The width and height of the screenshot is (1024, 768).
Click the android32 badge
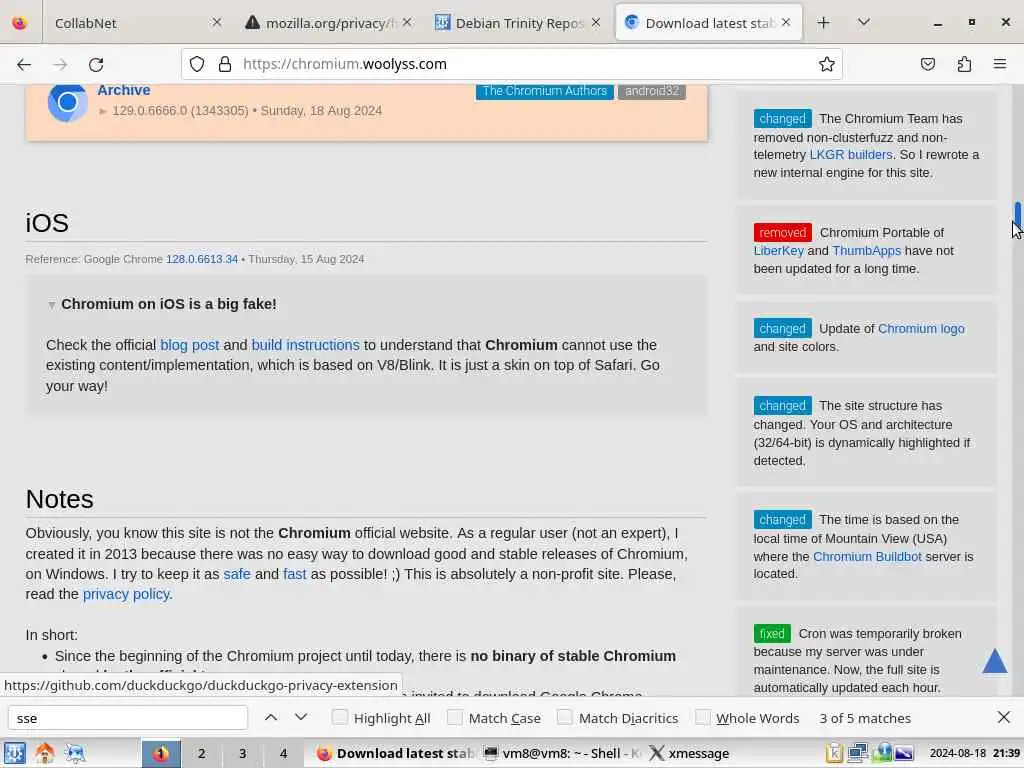click(651, 91)
